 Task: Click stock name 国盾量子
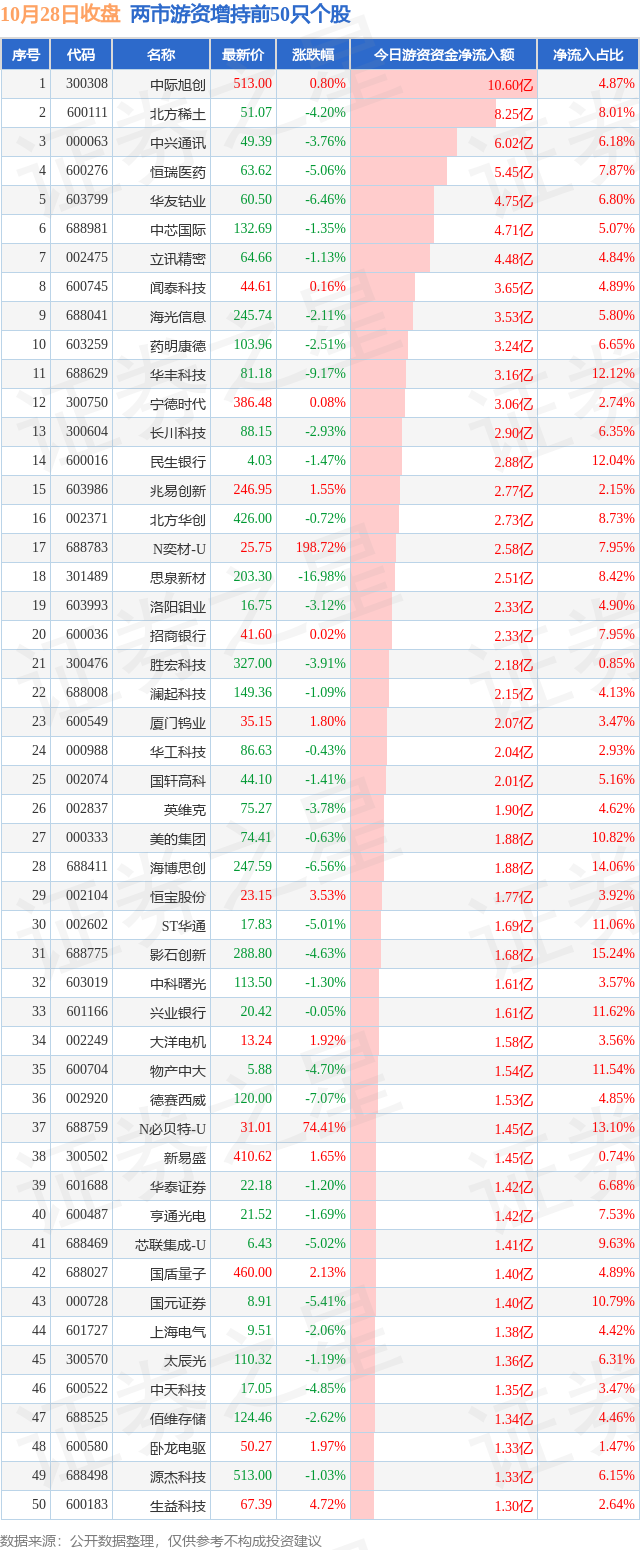[178, 1274]
